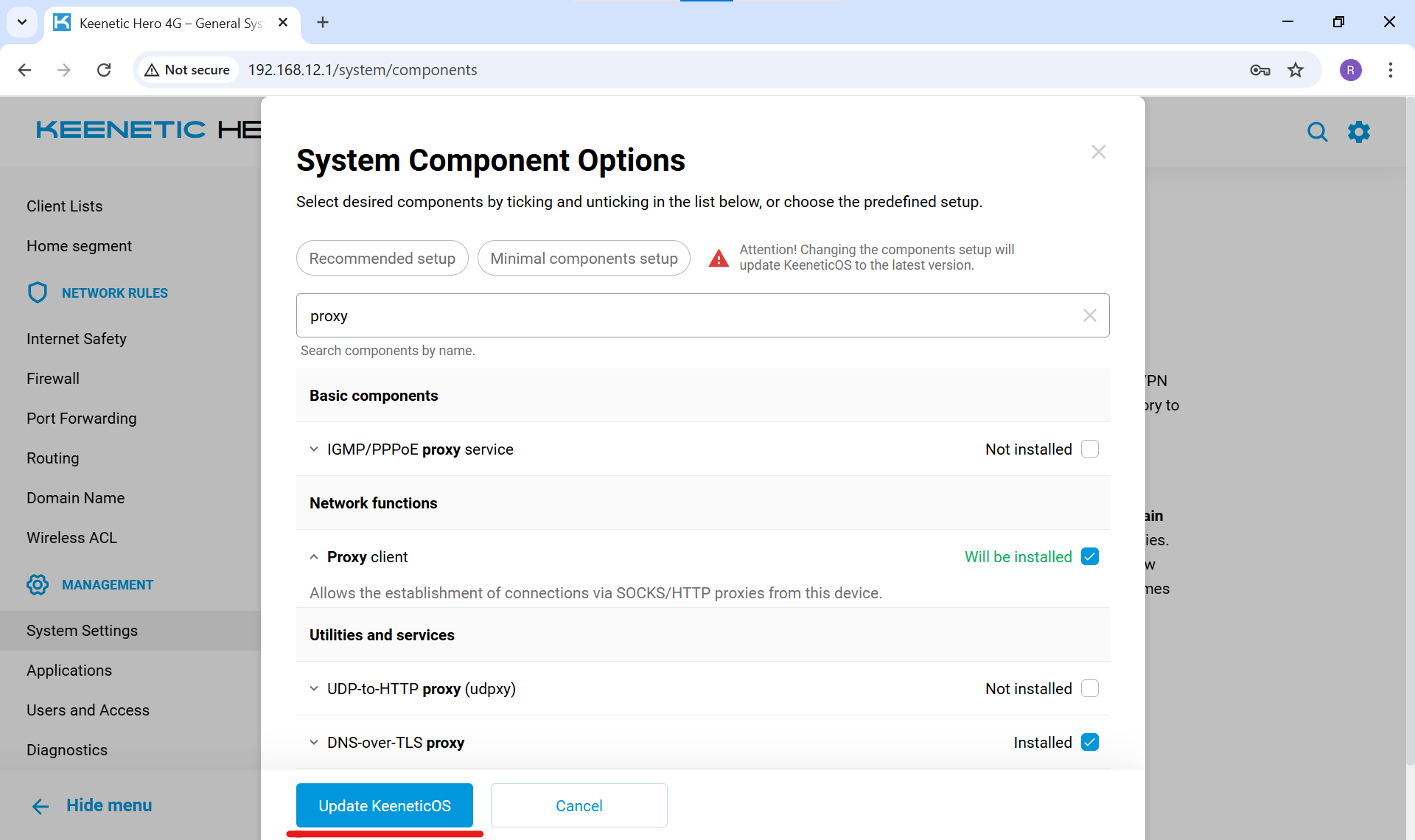1415x840 pixels.
Task: Collapse the Proxy client description
Action: click(x=314, y=557)
